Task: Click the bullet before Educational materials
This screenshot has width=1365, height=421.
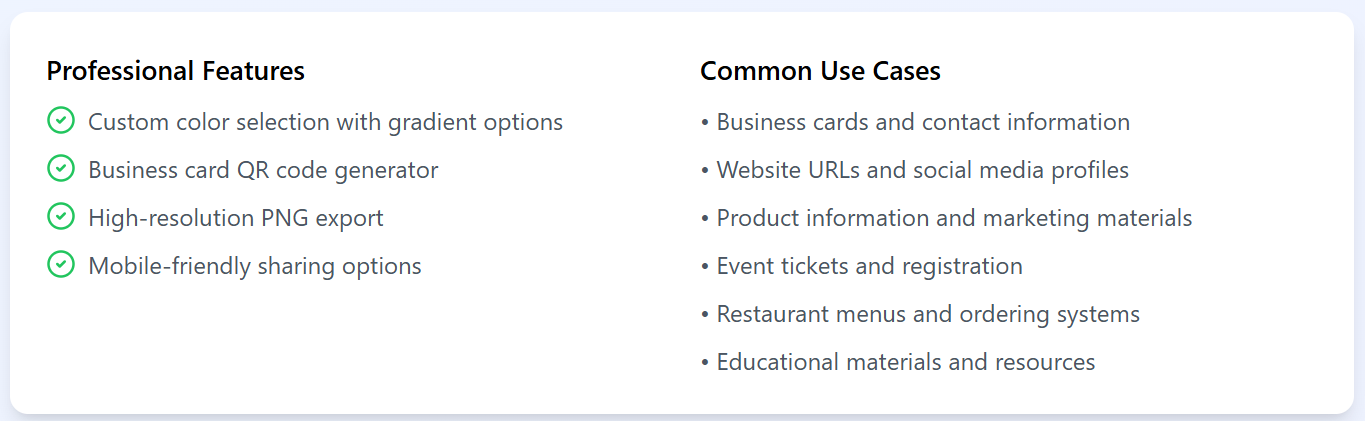Action: point(705,363)
